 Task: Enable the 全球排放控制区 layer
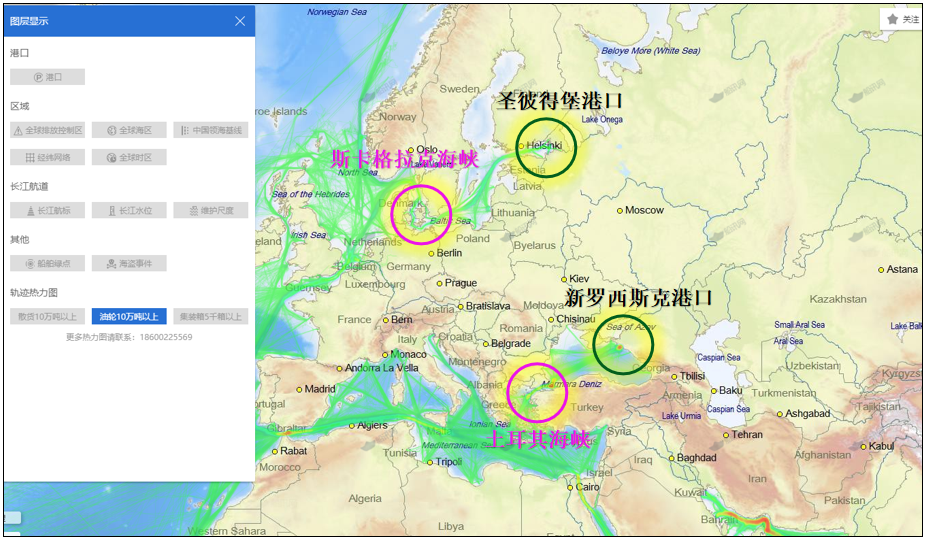point(47,130)
